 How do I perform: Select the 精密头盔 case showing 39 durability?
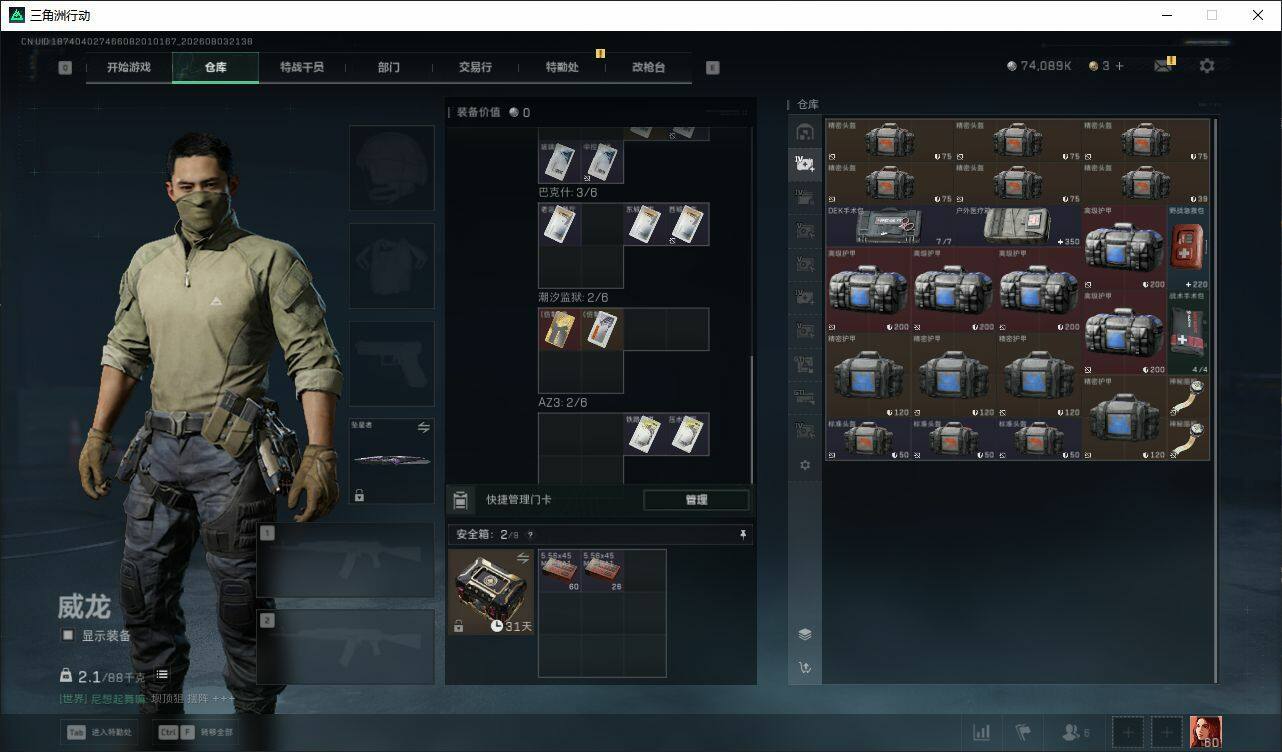[x=1146, y=183]
